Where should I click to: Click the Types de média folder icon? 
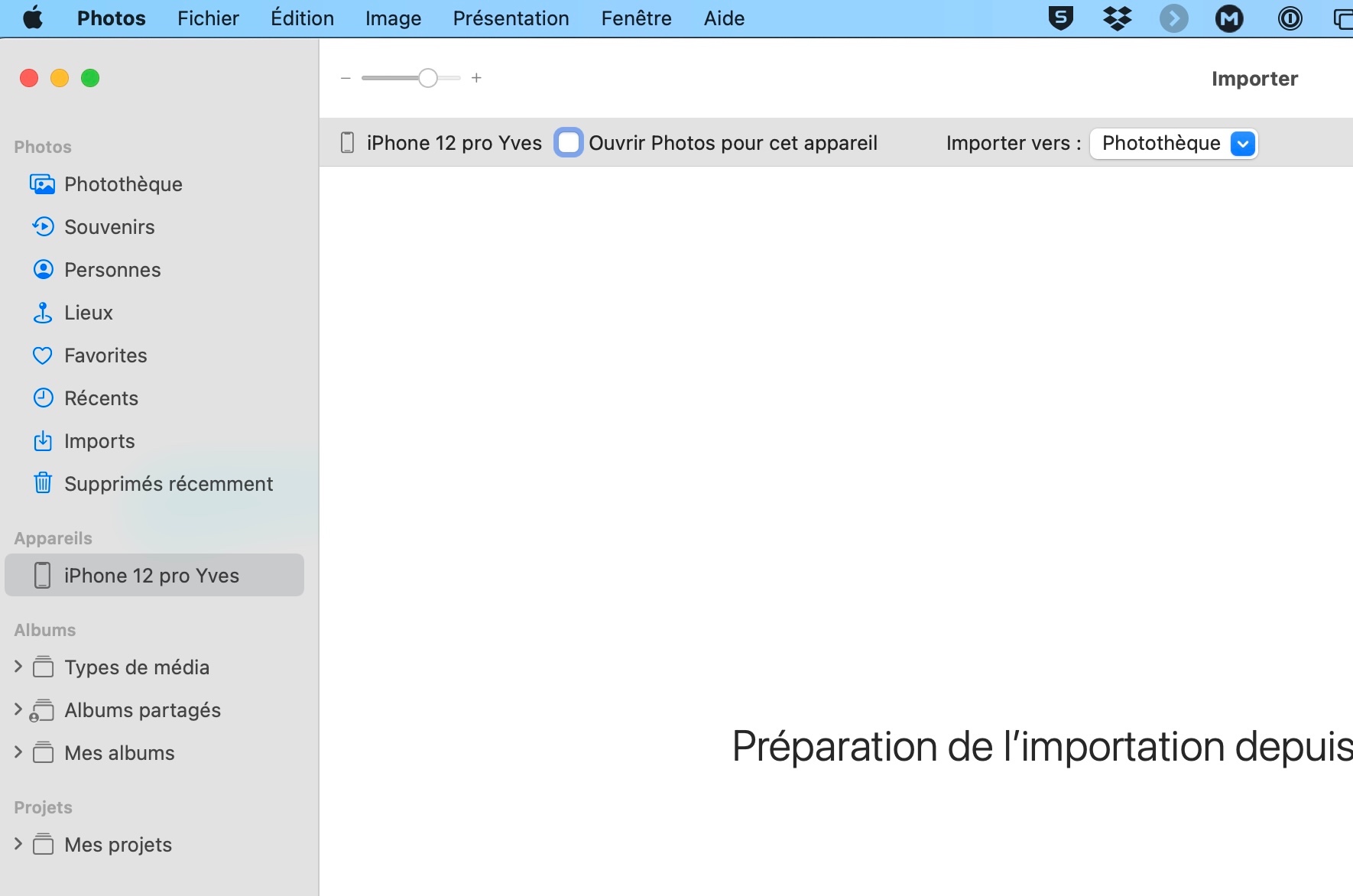click(x=44, y=667)
